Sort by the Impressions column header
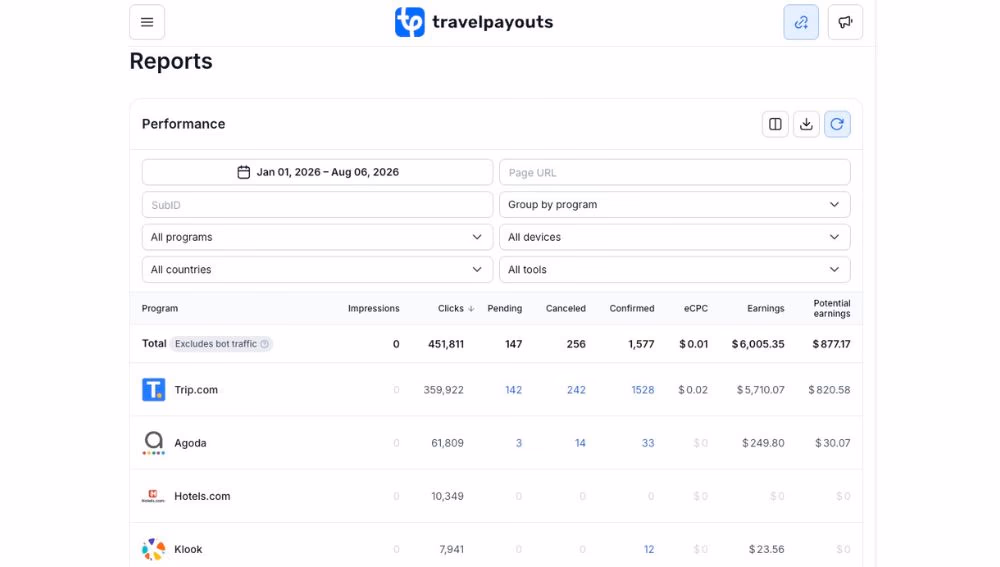The image size is (1000, 567). [374, 309]
